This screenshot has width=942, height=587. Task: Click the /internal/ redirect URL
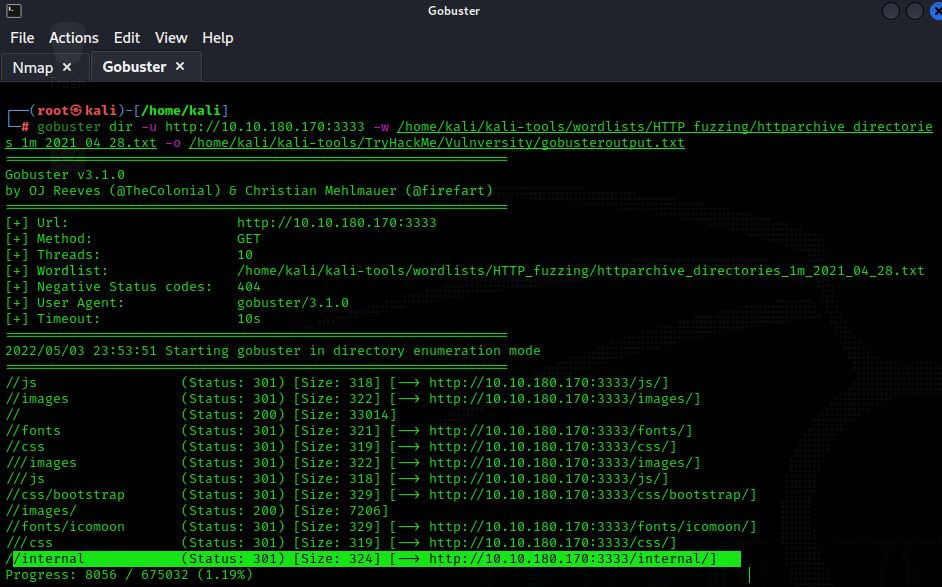pos(568,559)
